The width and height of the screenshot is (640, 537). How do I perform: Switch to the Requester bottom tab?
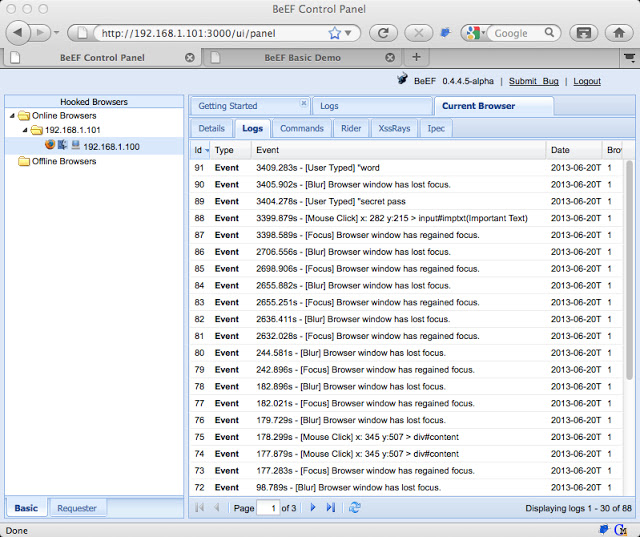(77, 508)
